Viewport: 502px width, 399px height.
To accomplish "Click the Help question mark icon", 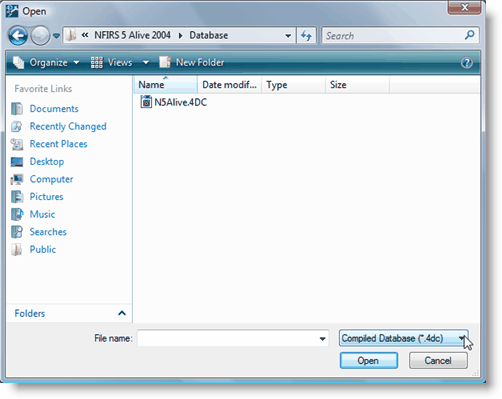I will tap(467, 62).
